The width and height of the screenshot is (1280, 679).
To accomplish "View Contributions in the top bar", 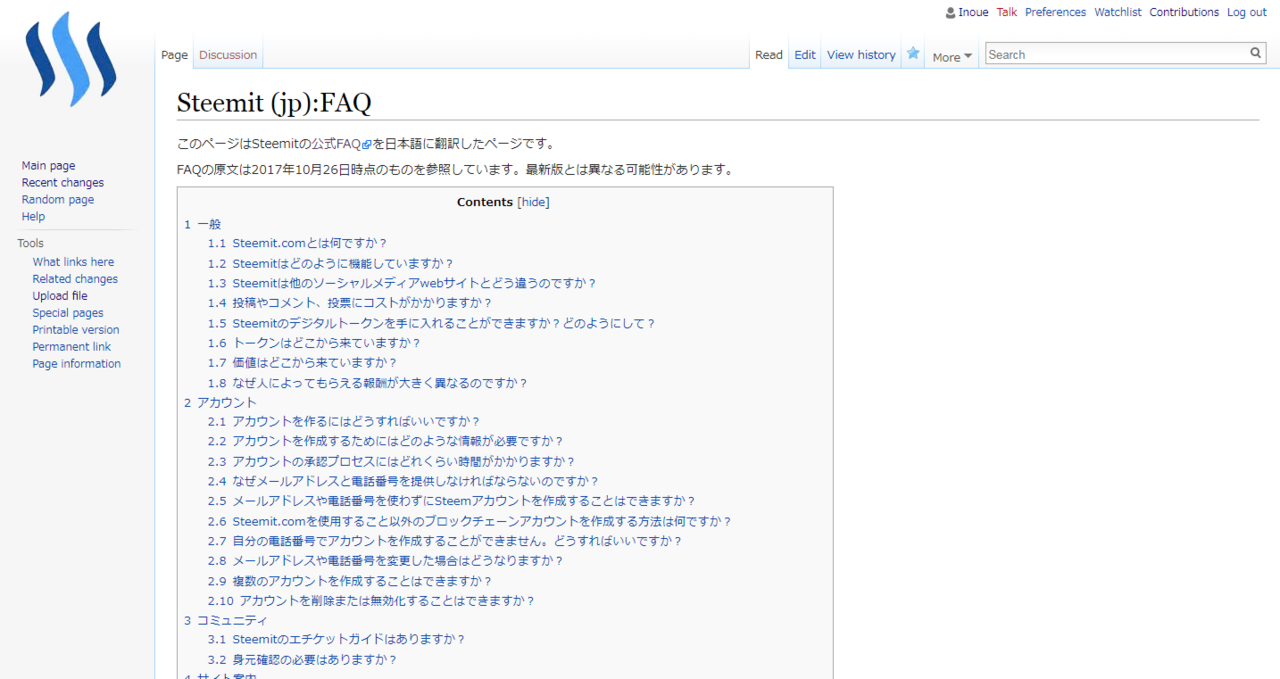I will [1184, 12].
